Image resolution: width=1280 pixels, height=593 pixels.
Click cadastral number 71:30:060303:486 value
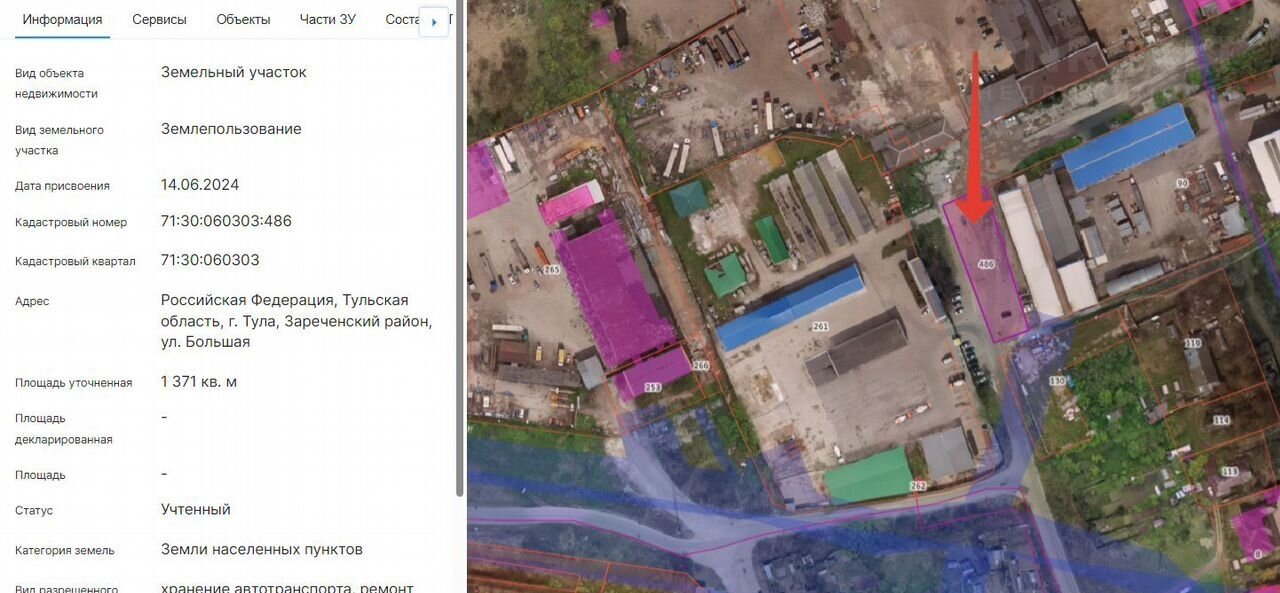tap(226, 221)
